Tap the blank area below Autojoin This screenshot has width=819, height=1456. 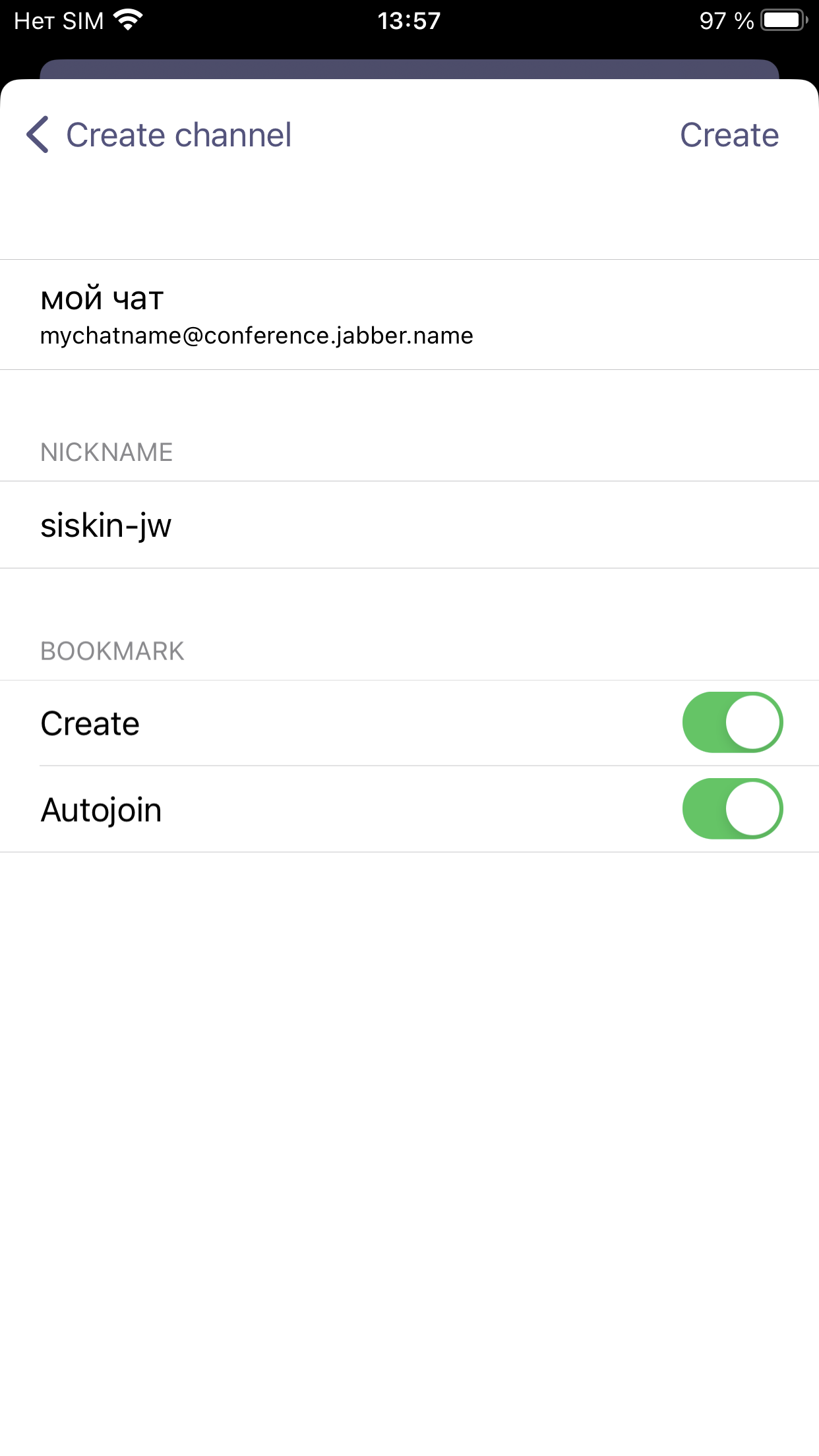tap(409, 1121)
